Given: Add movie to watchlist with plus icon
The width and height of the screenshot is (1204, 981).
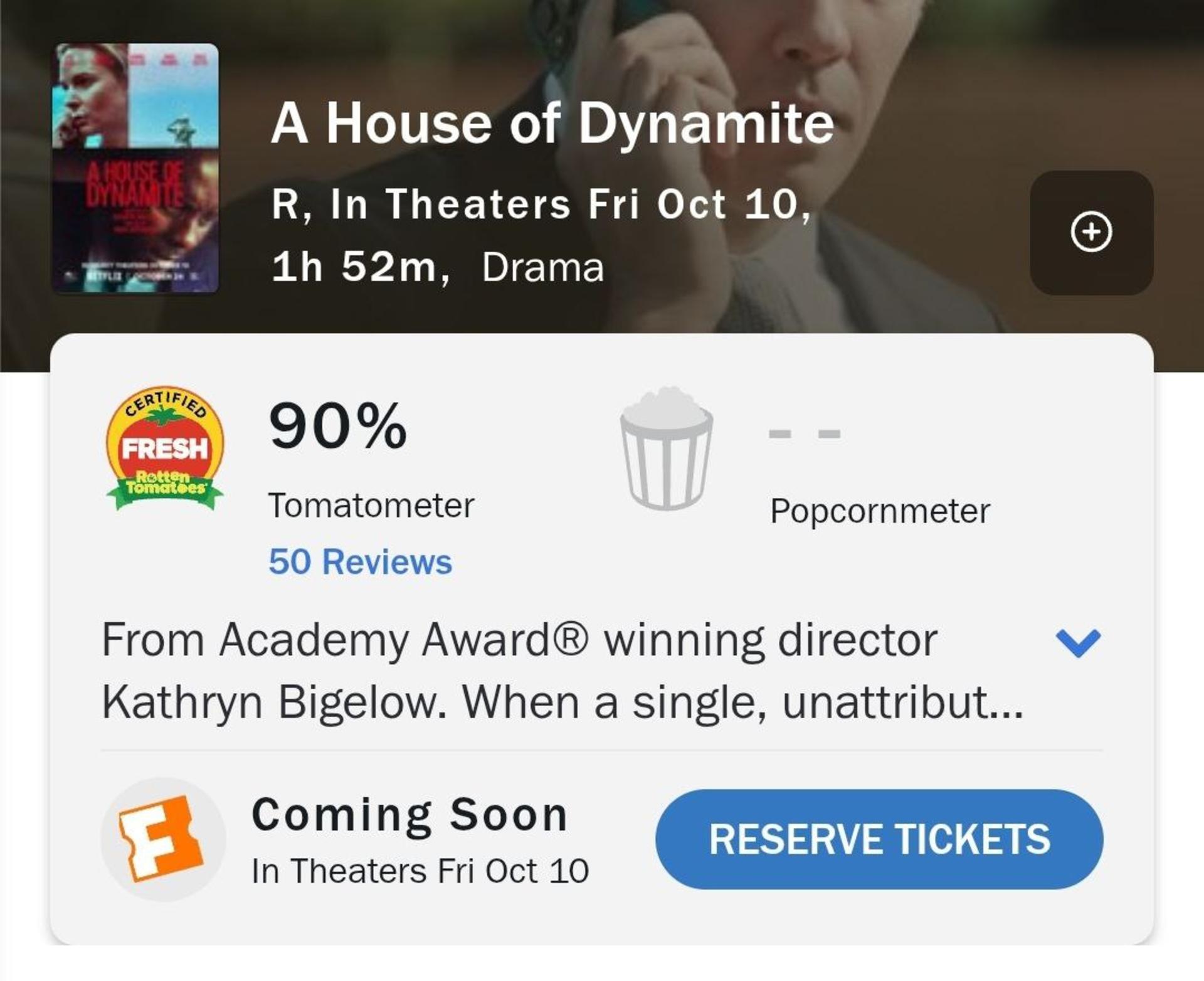Looking at the screenshot, I should point(1091,232).
